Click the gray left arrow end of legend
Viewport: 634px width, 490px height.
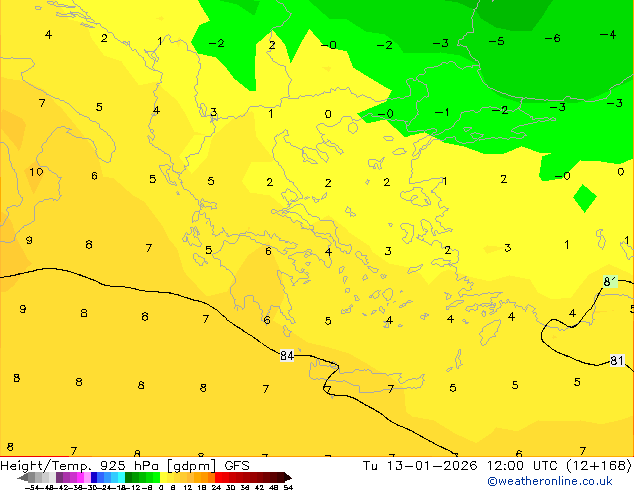[x=23, y=477]
